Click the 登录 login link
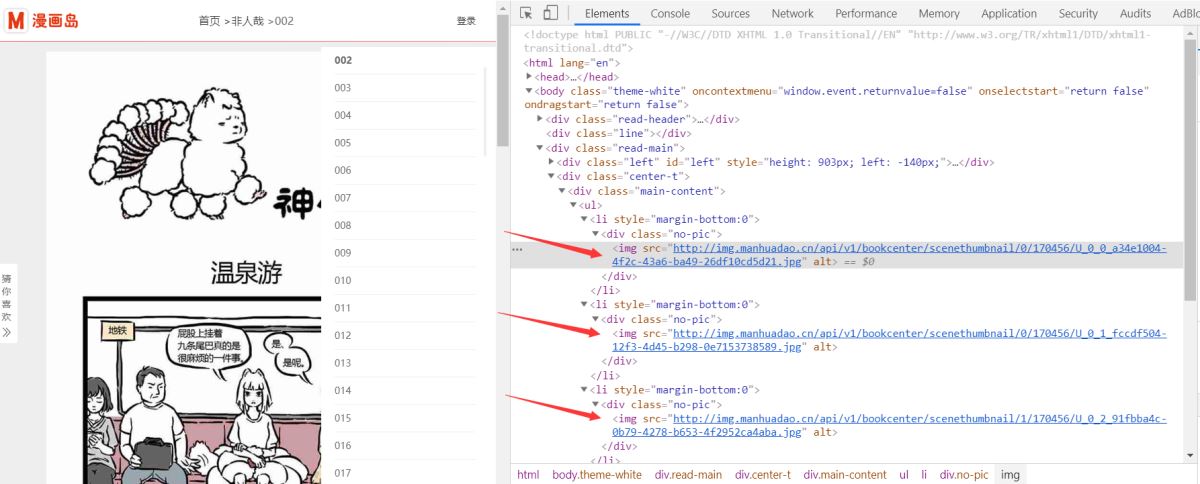The width and height of the screenshot is (1200, 484). pos(466,21)
